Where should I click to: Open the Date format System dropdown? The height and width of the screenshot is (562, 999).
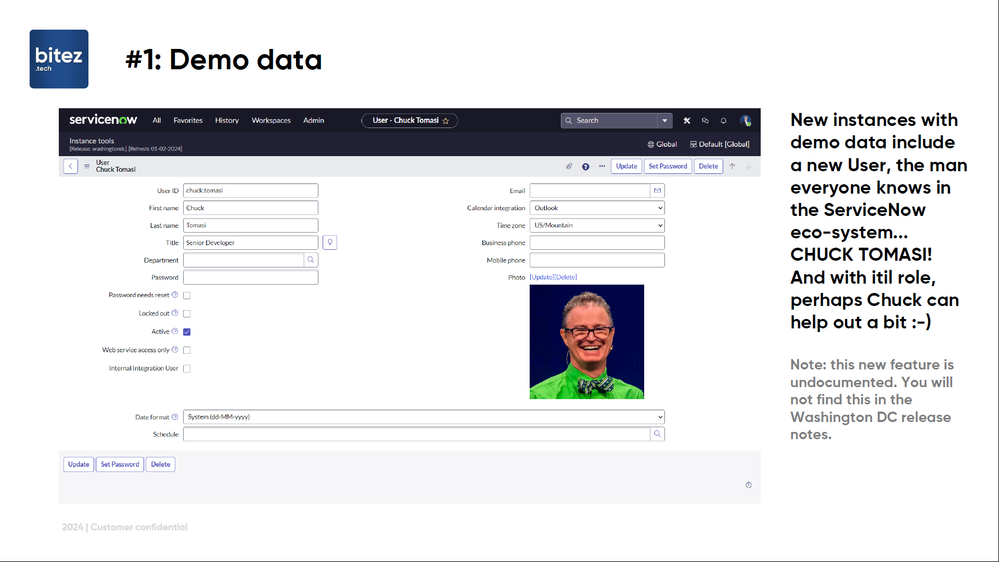click(x=424, y=417)
